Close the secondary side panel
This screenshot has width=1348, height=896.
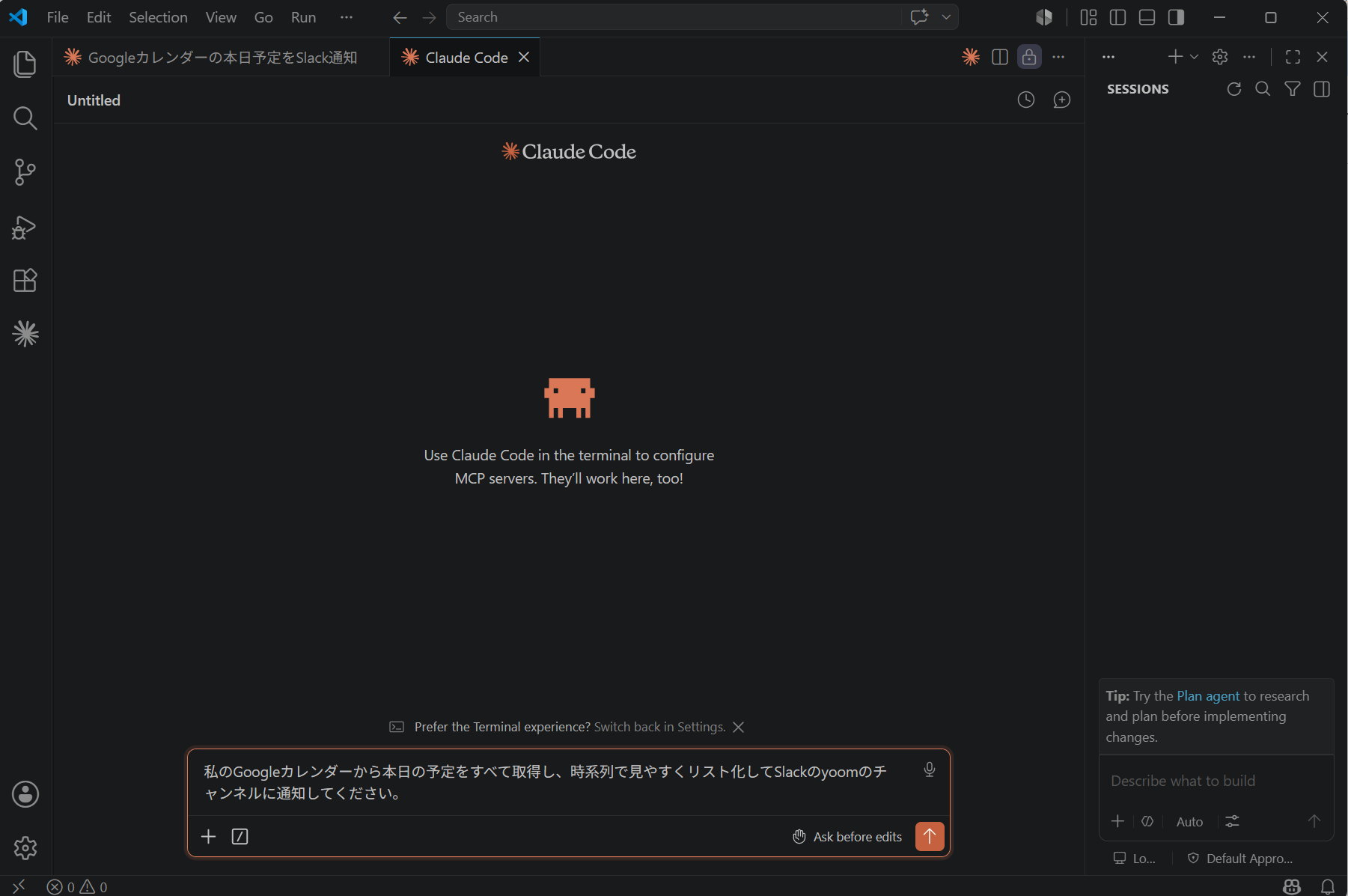1322,57
